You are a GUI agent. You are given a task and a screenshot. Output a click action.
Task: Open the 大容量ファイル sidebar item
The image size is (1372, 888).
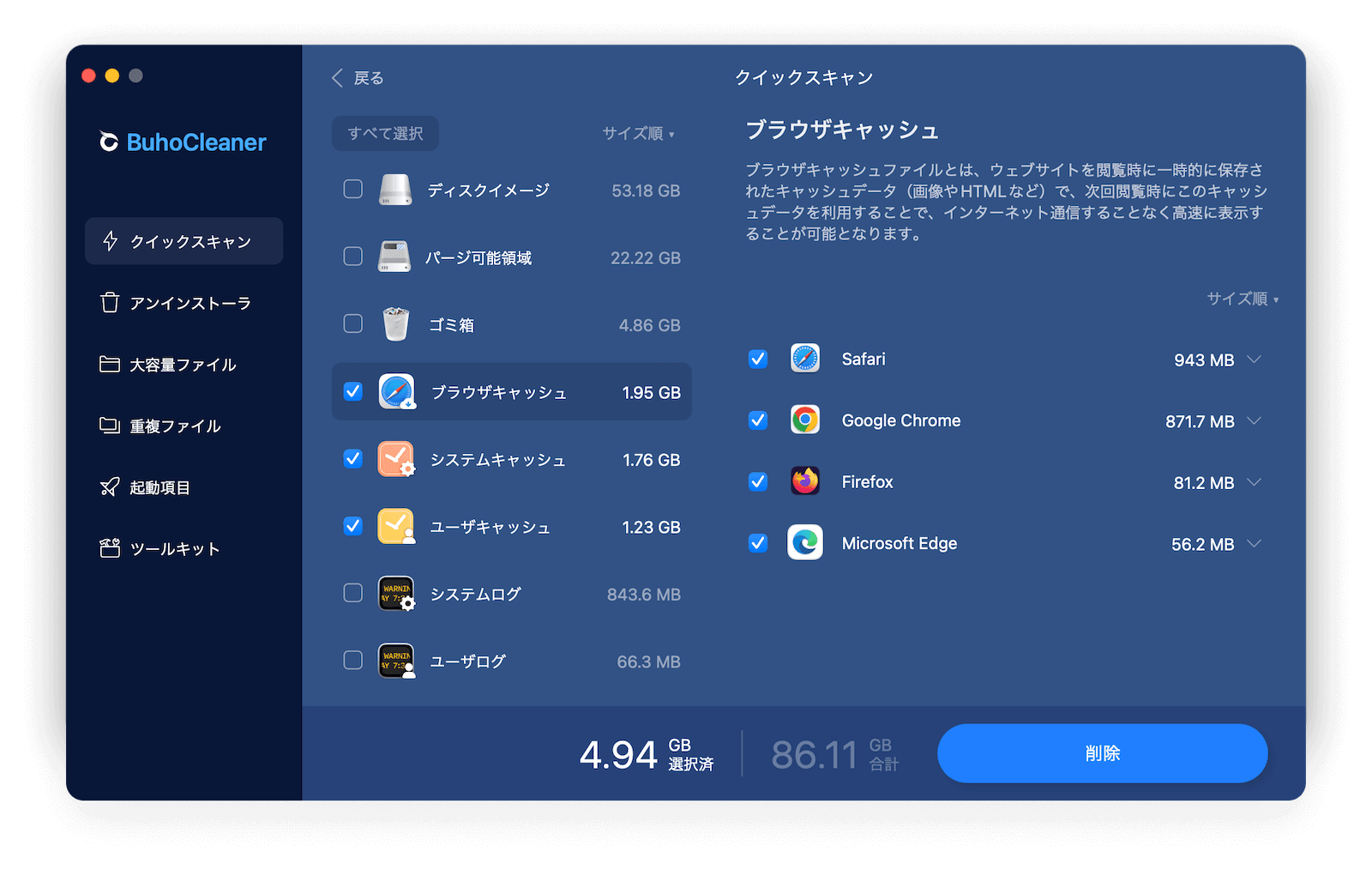click(184, 365)
